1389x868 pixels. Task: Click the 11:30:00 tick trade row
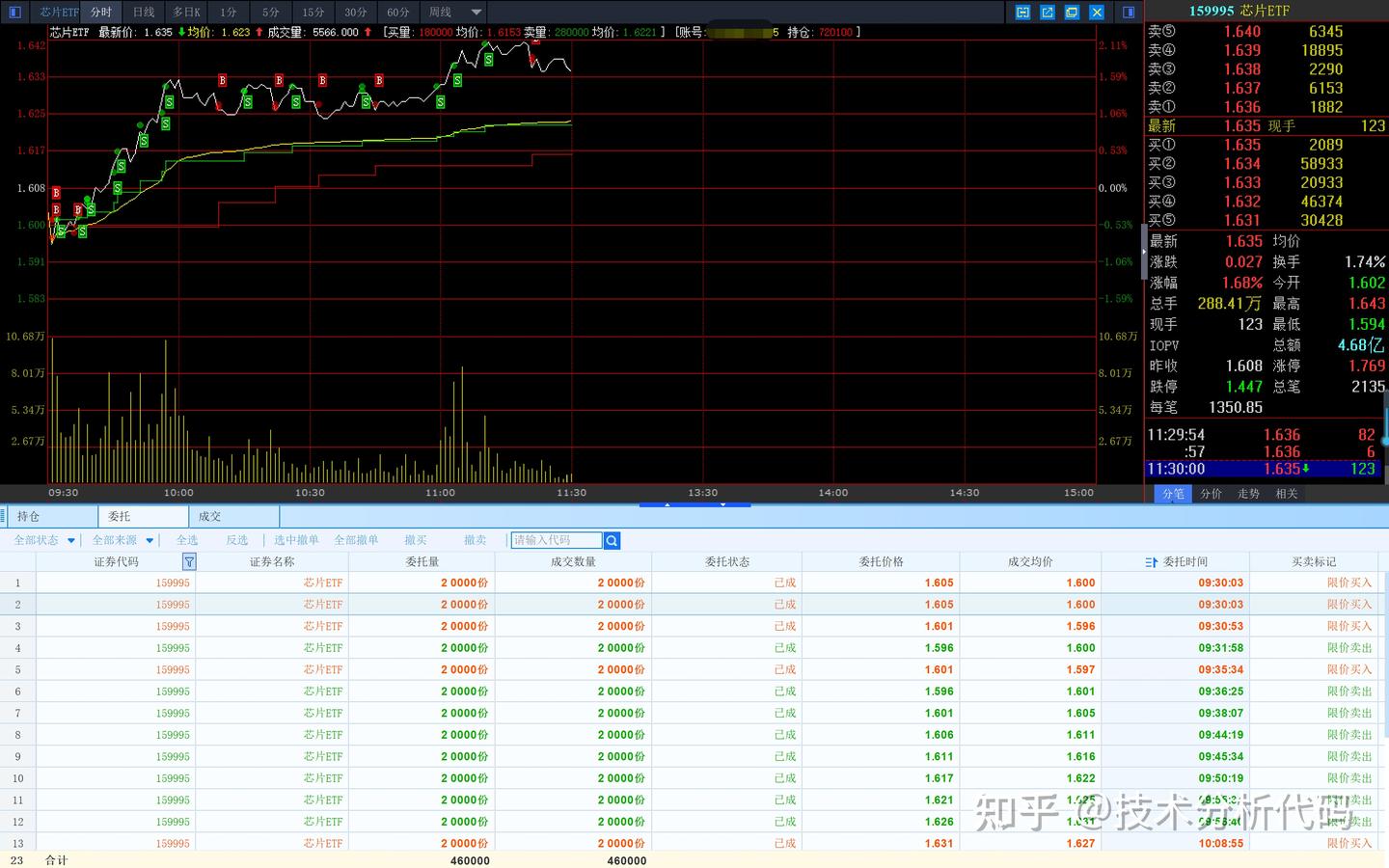click(1264, 469)
